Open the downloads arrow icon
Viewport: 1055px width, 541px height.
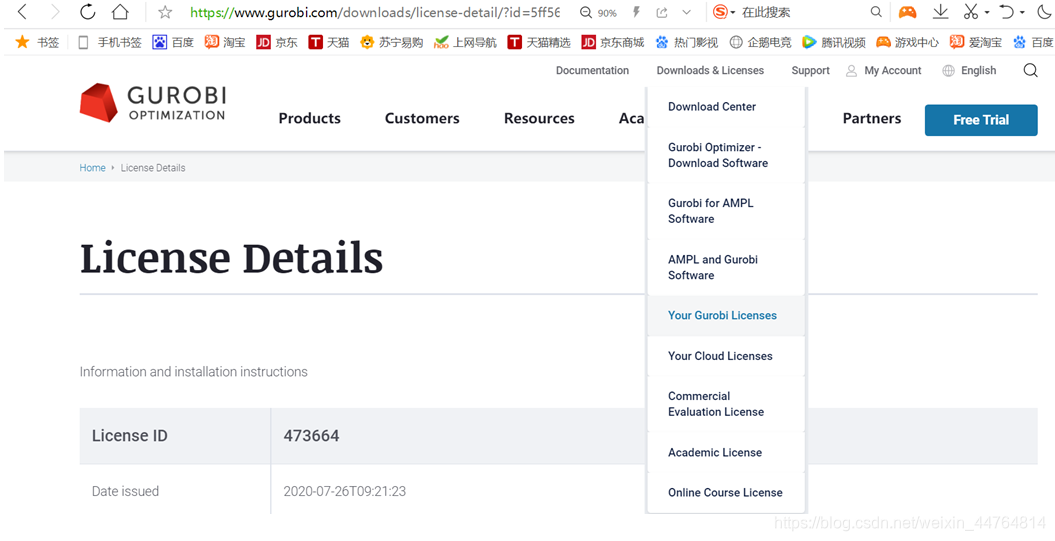click(x=941, y=12)
